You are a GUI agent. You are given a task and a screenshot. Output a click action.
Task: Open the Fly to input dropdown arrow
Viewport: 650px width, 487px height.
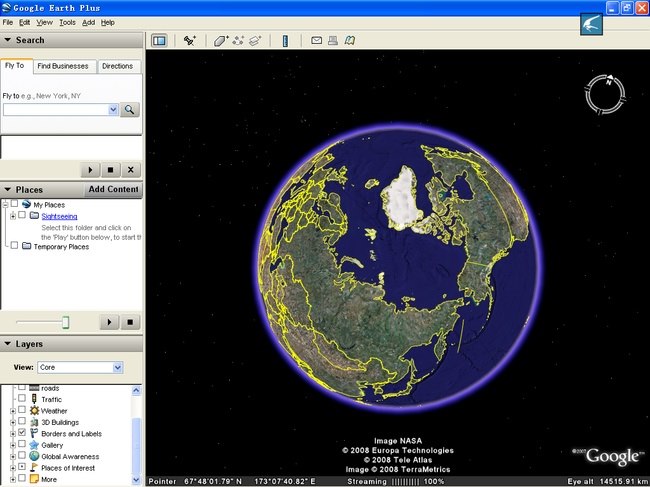[x=113, y=110]
